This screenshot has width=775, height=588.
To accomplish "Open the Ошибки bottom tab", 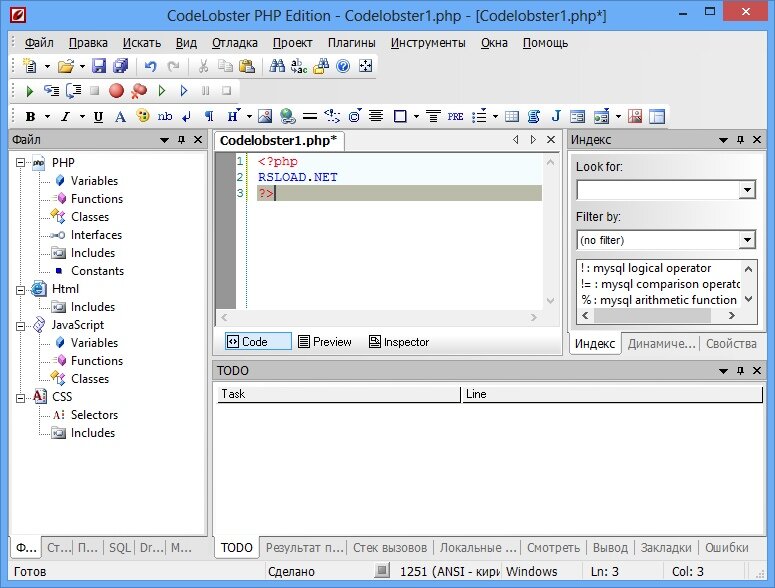I will [727, 547].
